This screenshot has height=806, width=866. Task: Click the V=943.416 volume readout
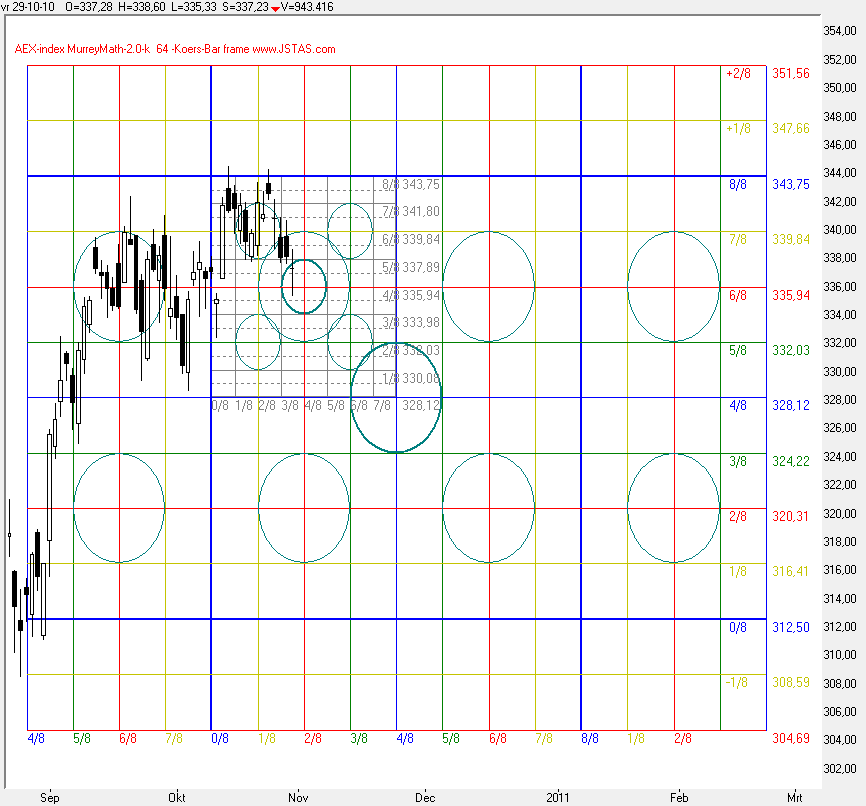(307, 7)
